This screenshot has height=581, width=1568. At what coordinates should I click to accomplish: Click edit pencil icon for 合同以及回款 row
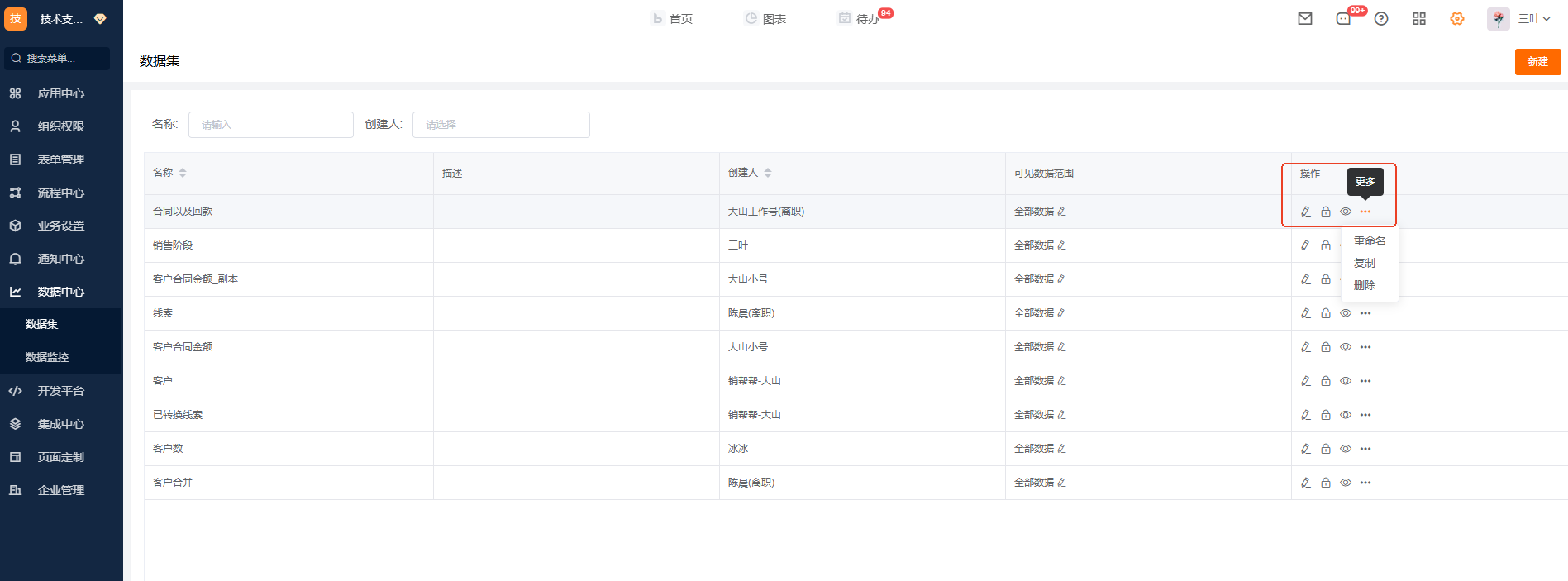pos(1306,212)
